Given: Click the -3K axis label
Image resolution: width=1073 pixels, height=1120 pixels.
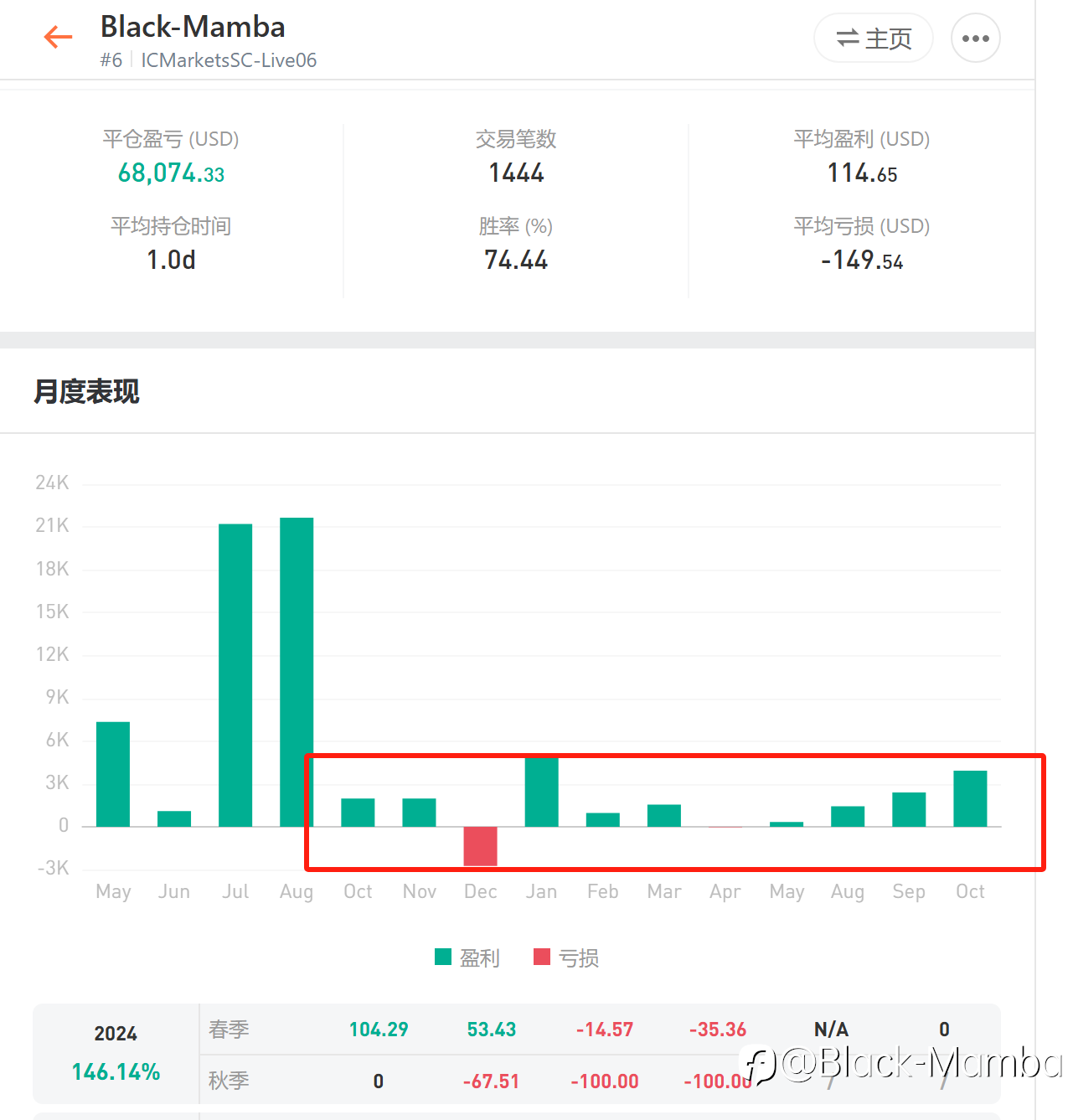Looking at the screenshot, I should coord(54,868).
